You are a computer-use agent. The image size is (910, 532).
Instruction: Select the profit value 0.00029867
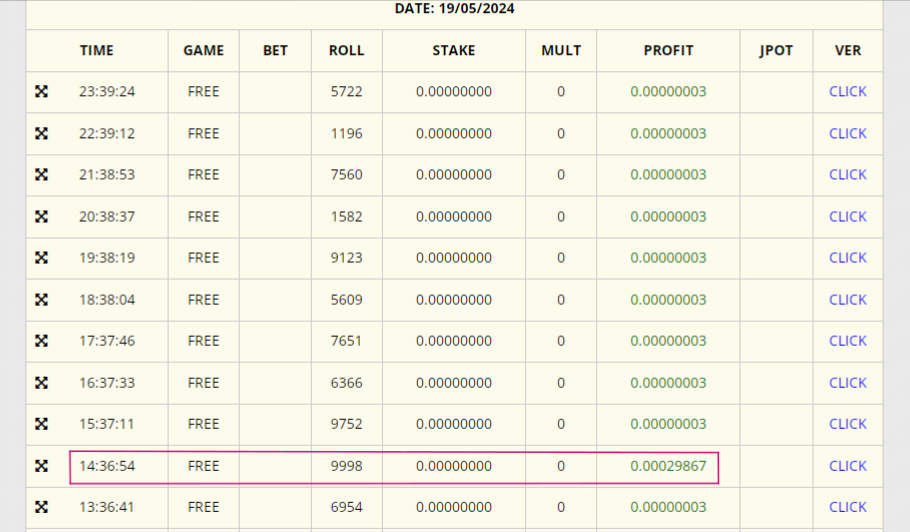point(668,466)
